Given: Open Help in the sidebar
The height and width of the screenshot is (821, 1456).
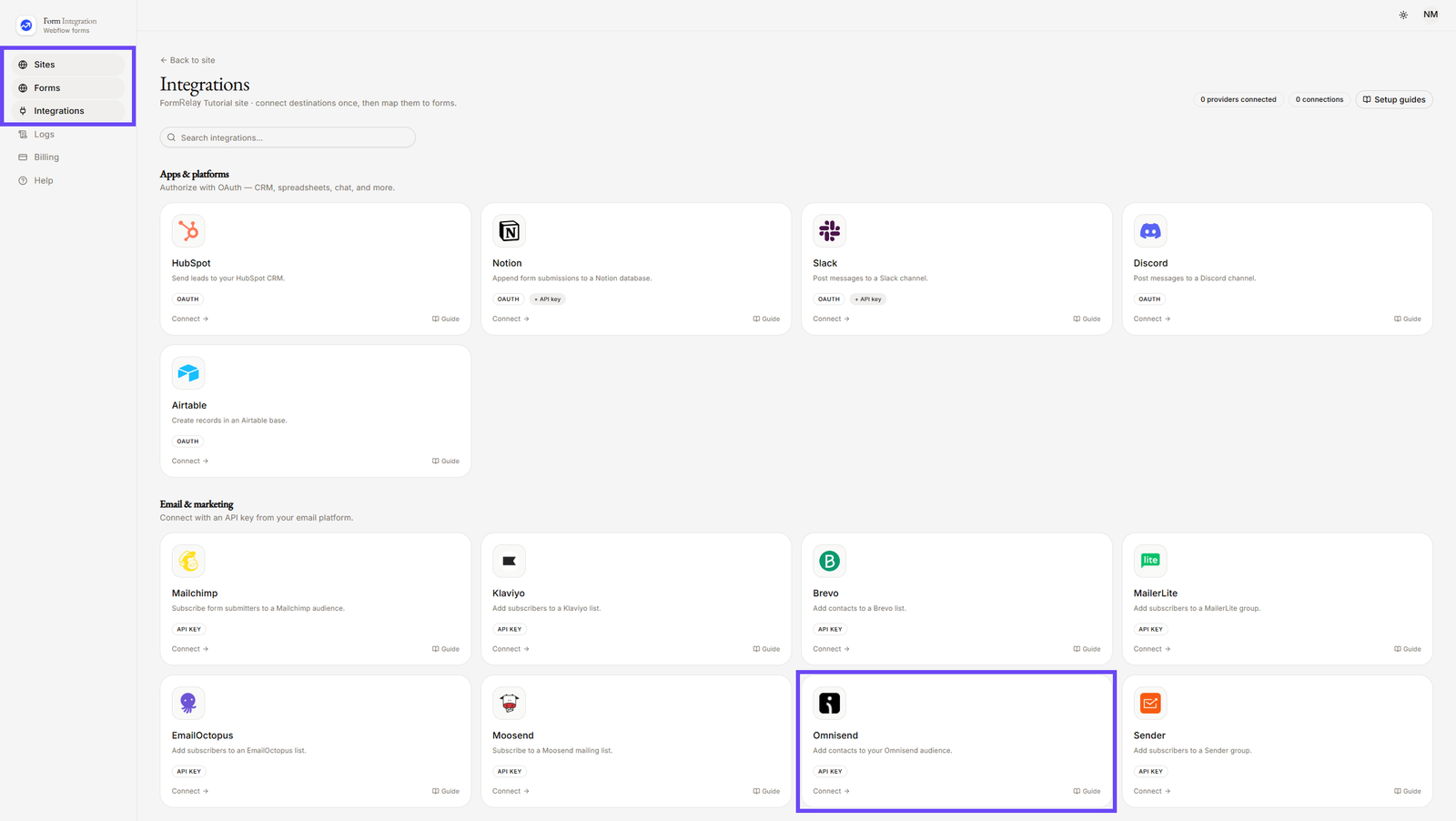Looking at the screenshot, I should [x=68, y=180].
